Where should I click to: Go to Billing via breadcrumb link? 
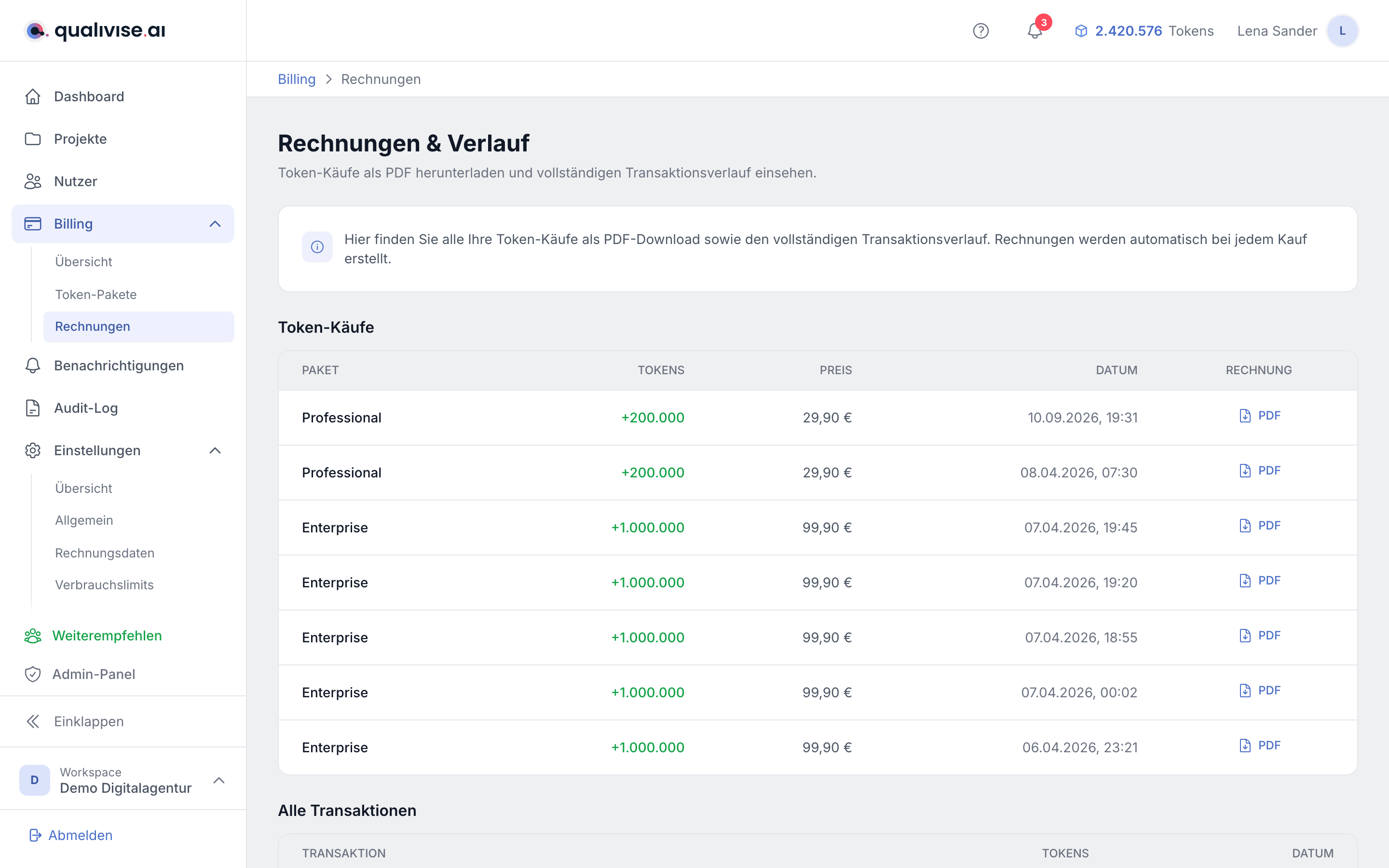[297, 79]
